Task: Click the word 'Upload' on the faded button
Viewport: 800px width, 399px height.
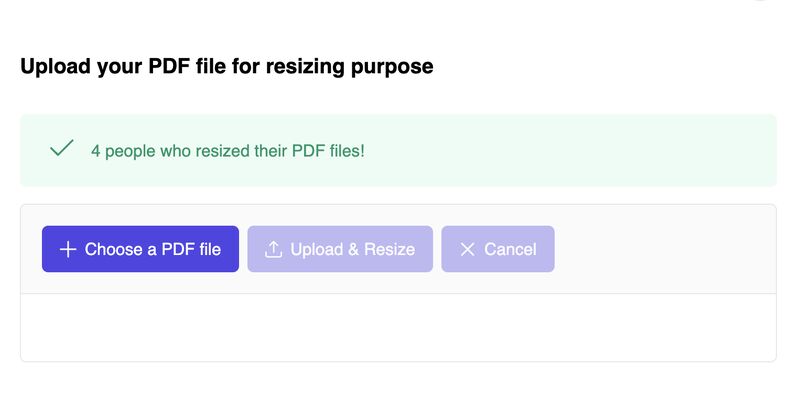Action: tap(316, 250)
